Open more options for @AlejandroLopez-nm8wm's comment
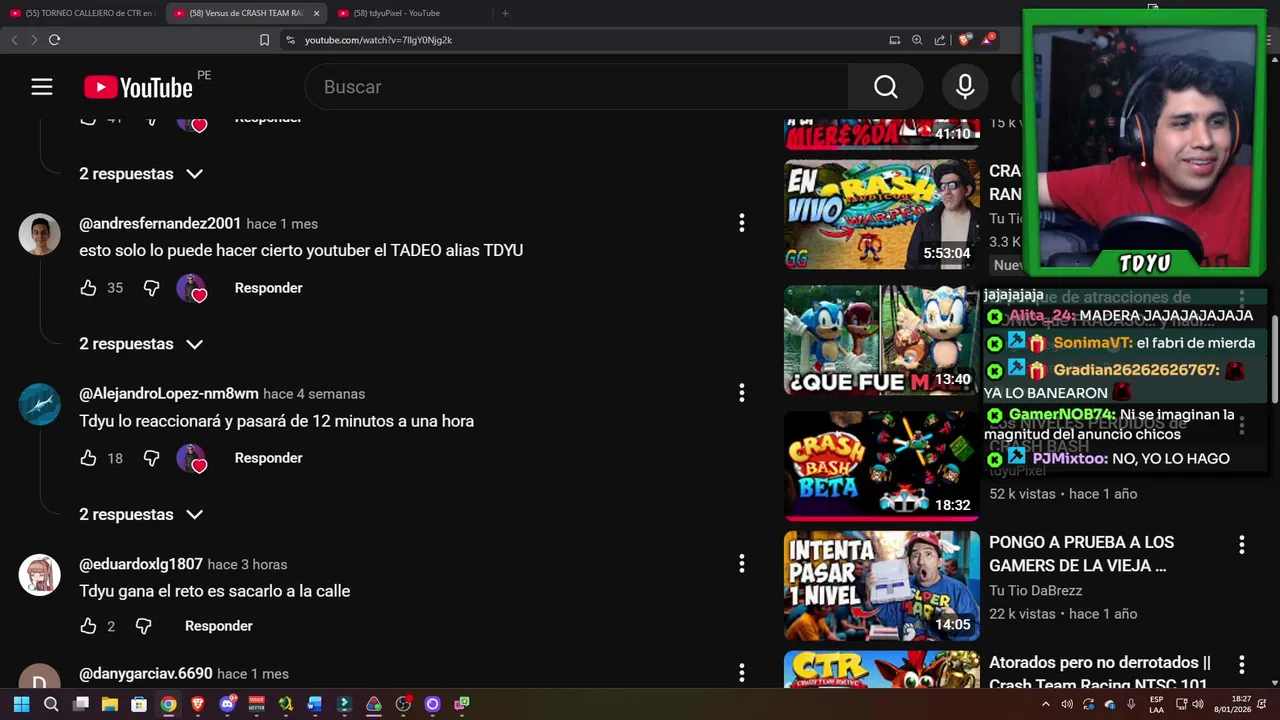The height and width of the screenshot is (720, 1280). (741, 393)
